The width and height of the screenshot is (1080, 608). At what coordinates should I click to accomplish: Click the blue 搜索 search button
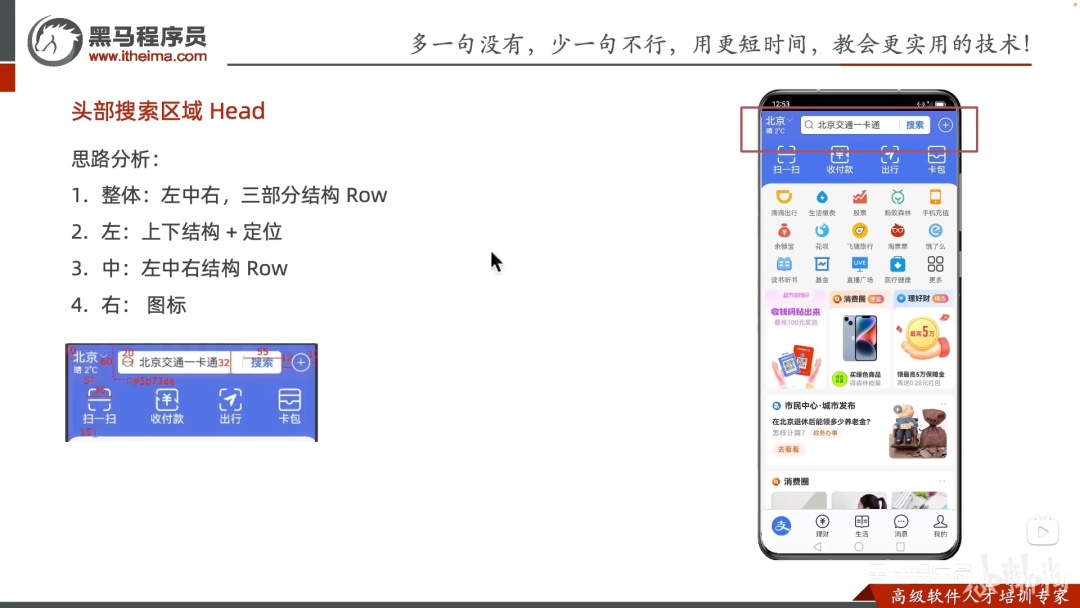915,125
